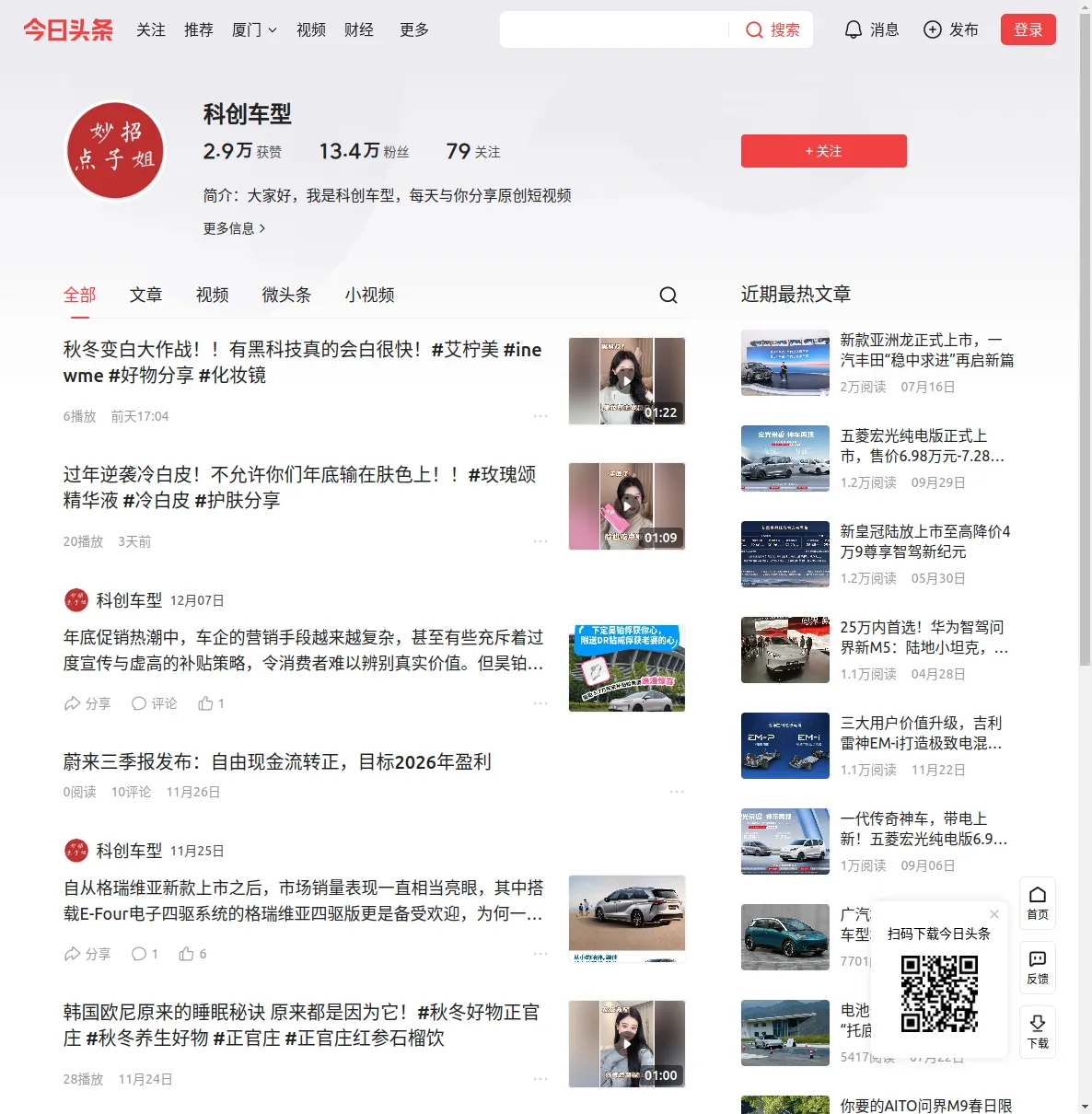Click the 扫码下载今日头条 QR code
This screenshot has height=1114, width=1092.
939,993
